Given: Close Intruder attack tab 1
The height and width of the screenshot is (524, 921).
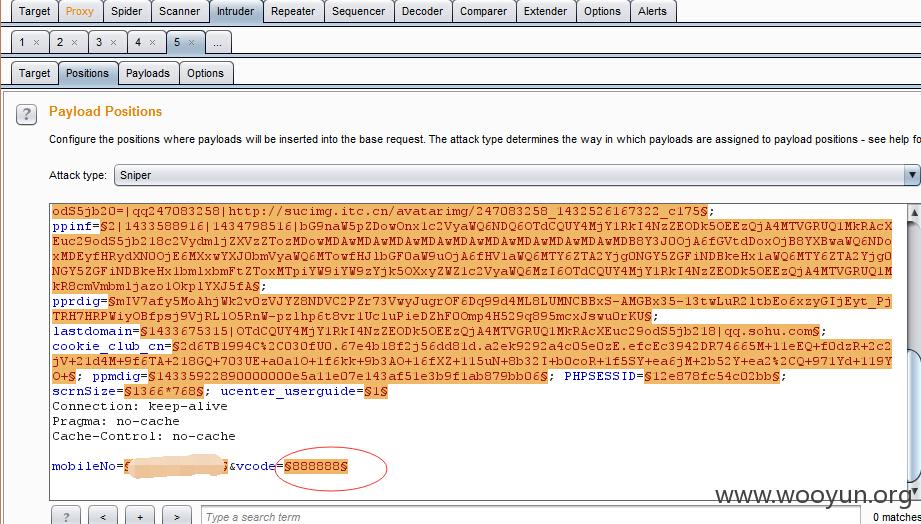Looking at the screenshot, I should [36, 42].
